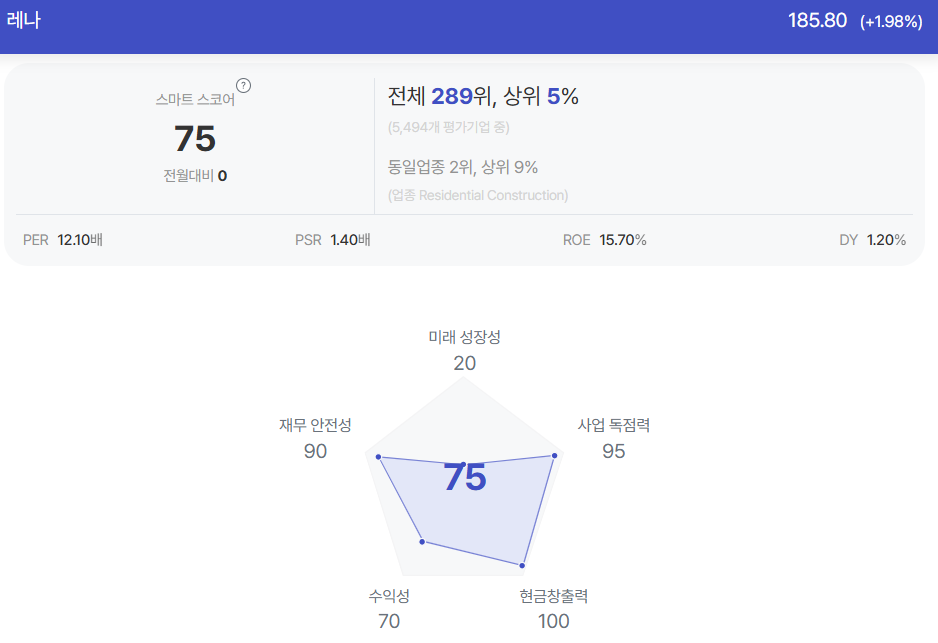The width and height of the screenshot is (938, 643).
Task: Click the 전월대비 0 change indicator
Action: [195, 176]
